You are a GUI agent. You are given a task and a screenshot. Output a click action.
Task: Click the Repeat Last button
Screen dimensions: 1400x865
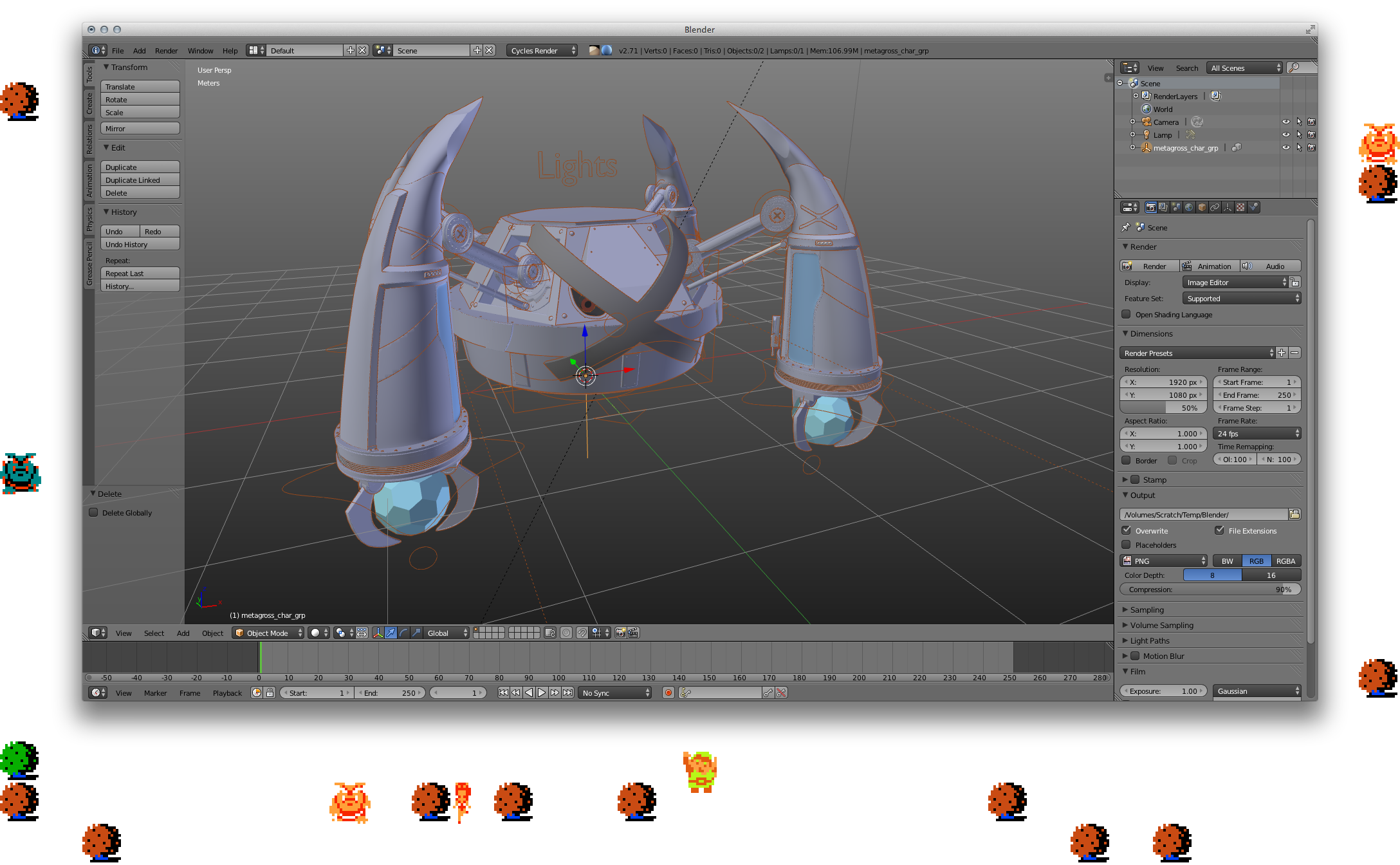[140, 273]
